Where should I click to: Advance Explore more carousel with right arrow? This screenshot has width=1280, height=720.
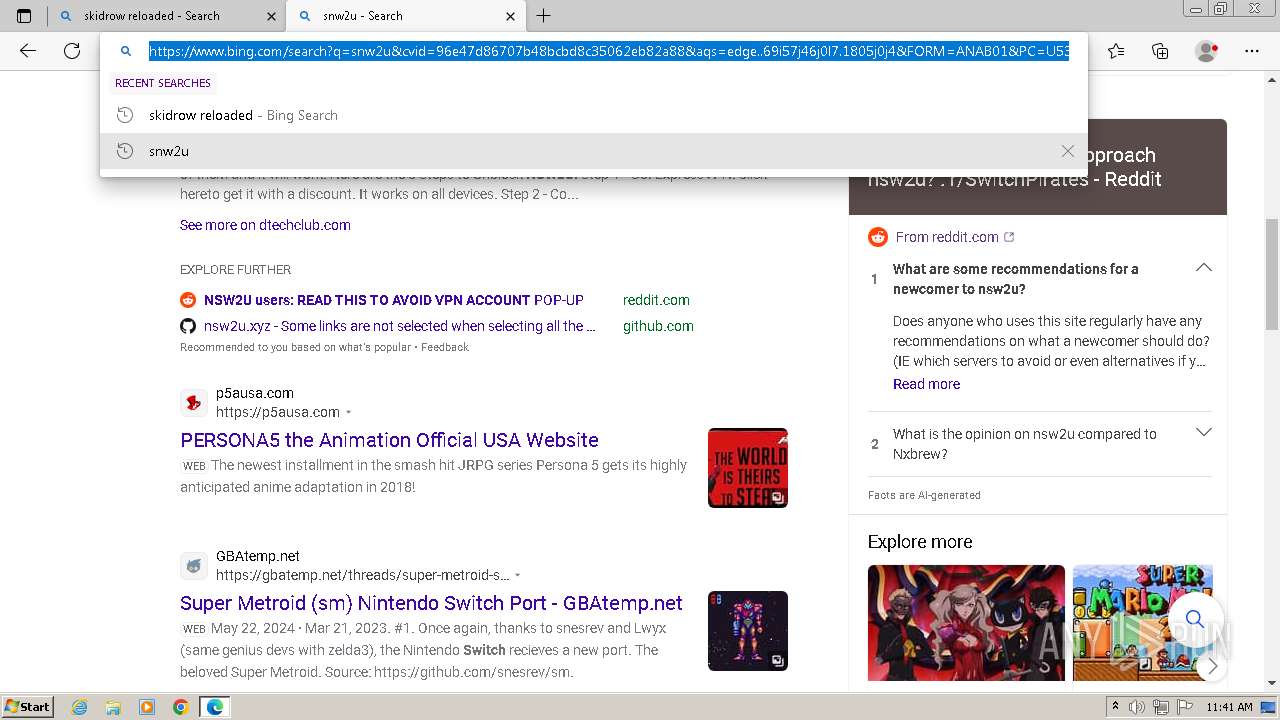pyautogui.click(x=1212, y=666)
